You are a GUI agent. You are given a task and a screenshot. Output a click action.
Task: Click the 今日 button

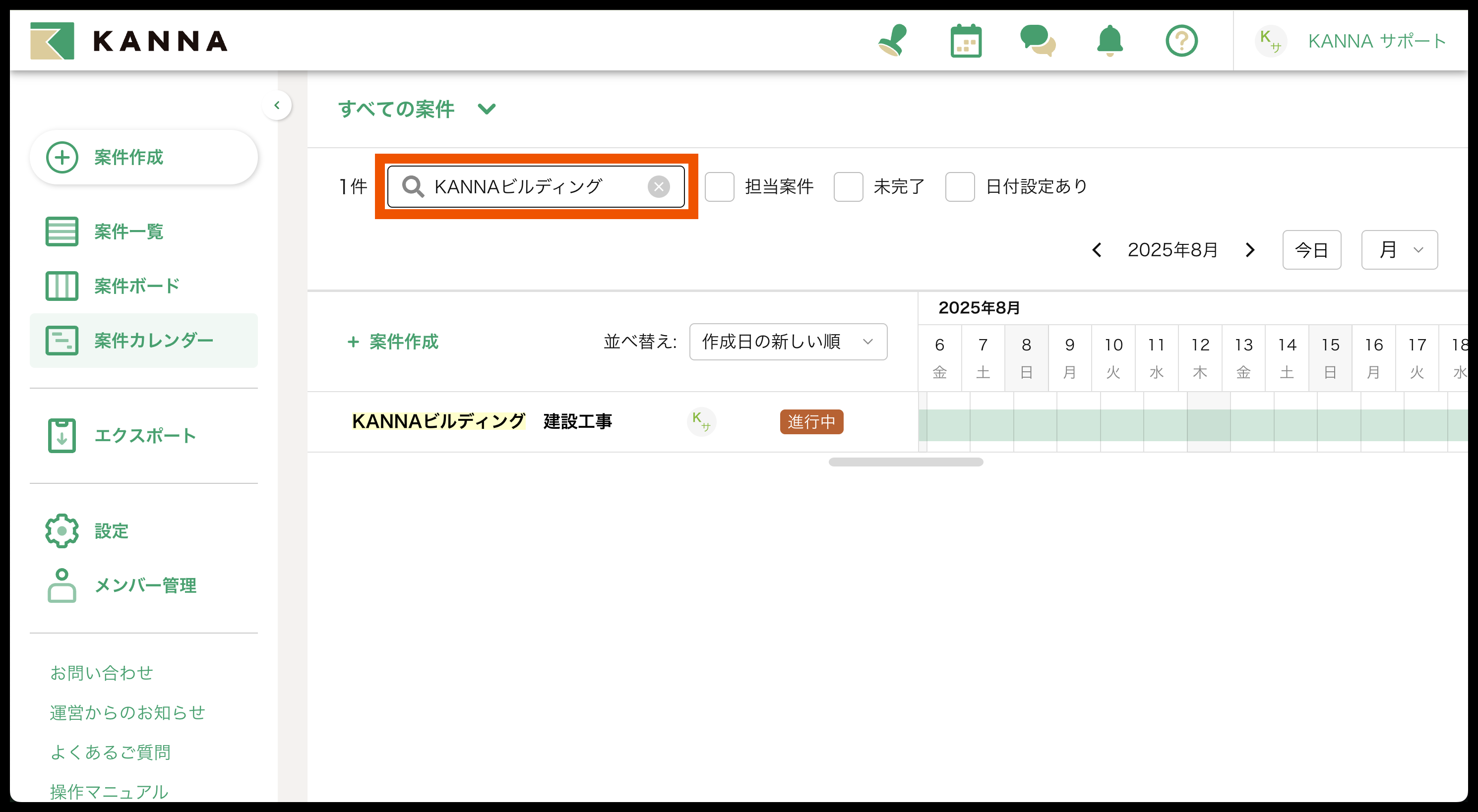coord(1311,250)
